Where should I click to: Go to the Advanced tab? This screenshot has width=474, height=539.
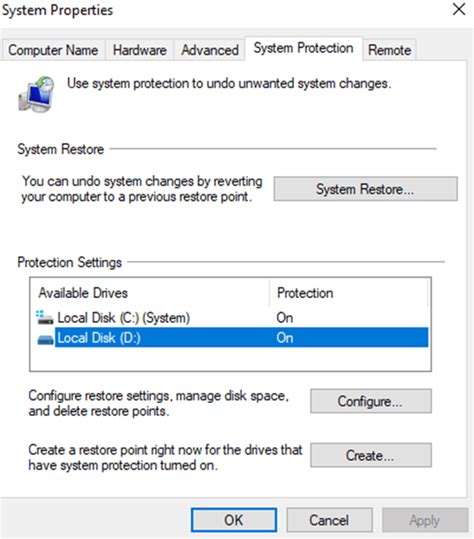click(x=210, y=50)
